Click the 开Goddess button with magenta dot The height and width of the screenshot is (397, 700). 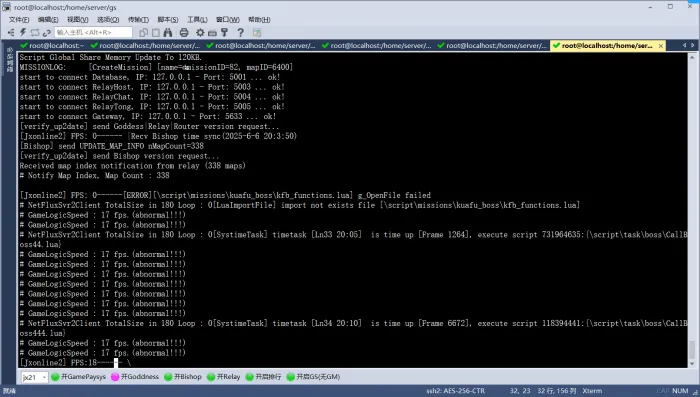[x=135, y=377]
